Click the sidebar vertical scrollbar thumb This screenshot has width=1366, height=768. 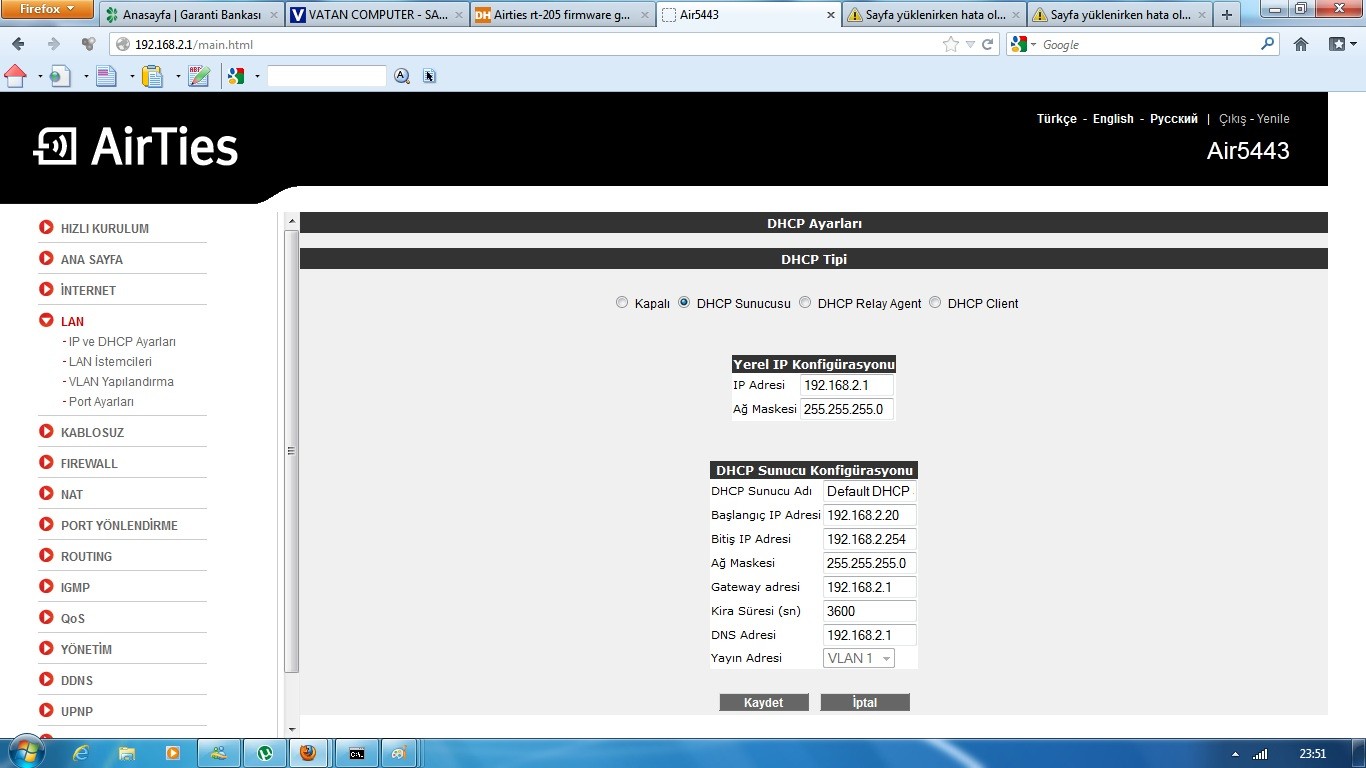(x=292, y=450)
